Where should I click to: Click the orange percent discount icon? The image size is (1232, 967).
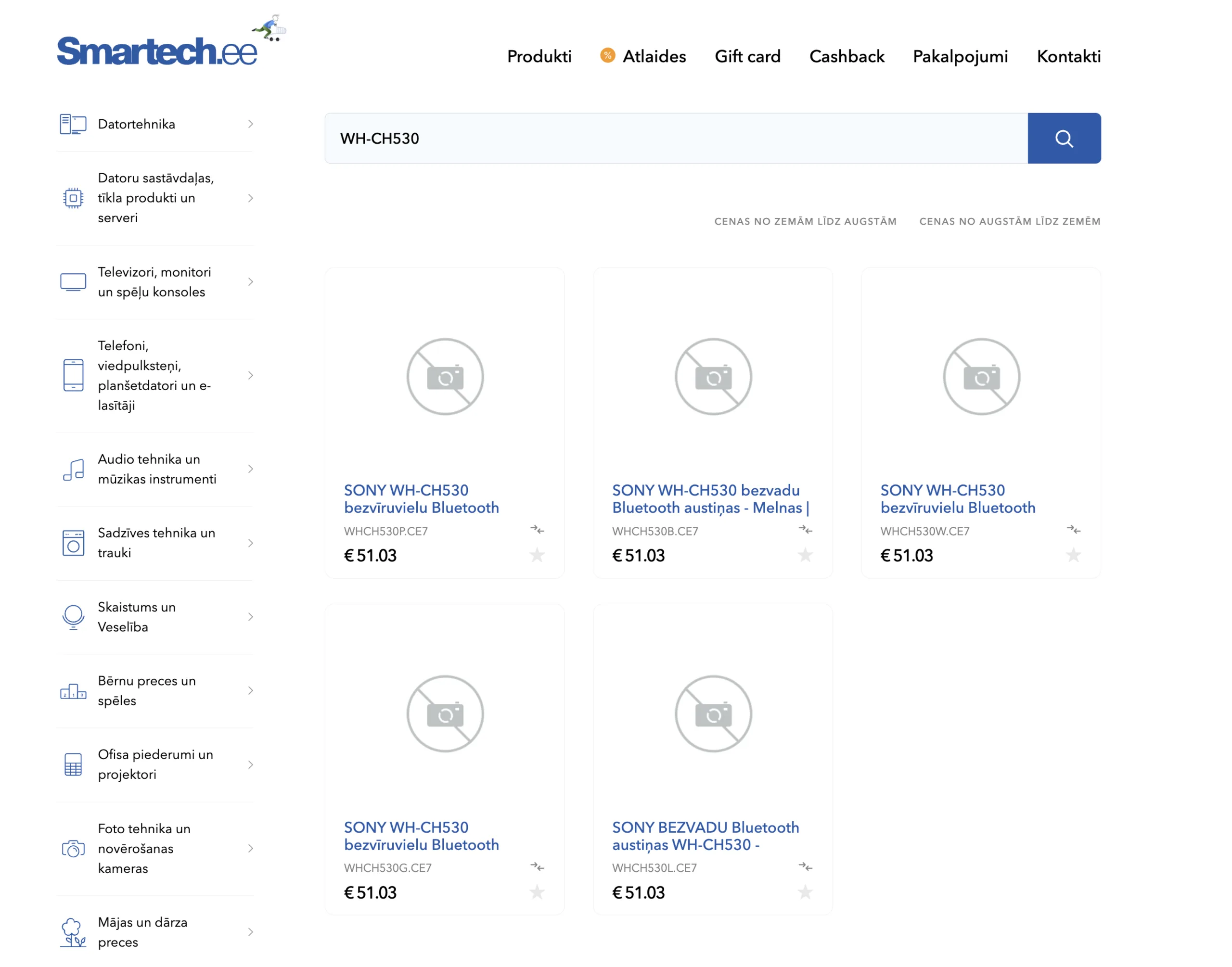tap(607, 55)
